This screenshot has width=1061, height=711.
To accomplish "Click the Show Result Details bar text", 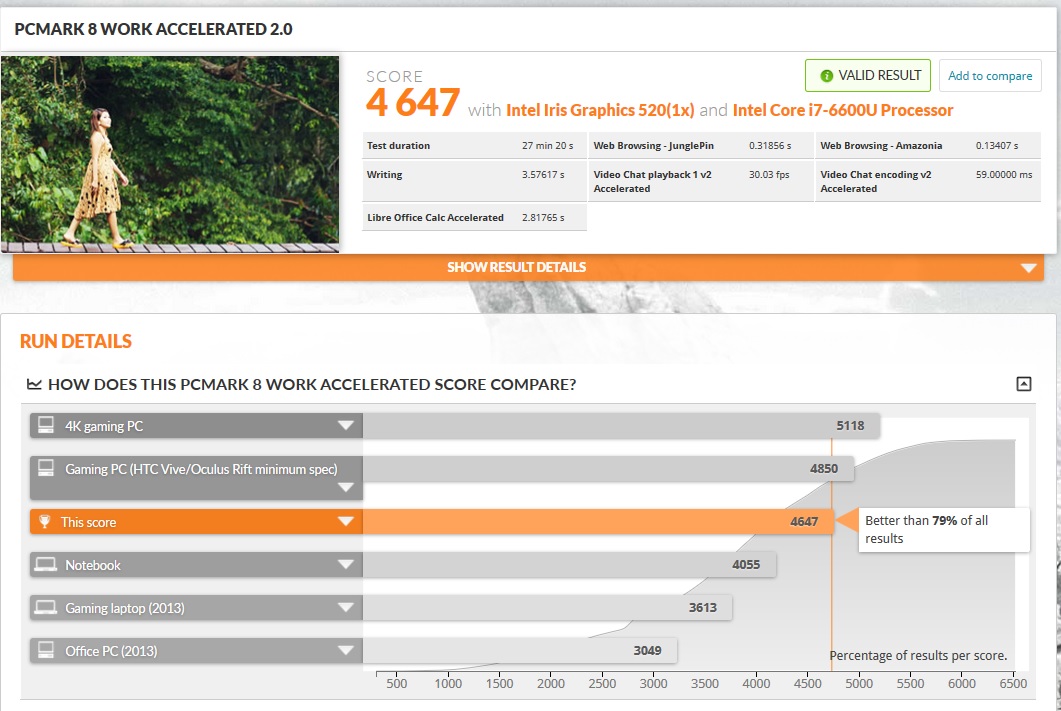I will [516, 267].
